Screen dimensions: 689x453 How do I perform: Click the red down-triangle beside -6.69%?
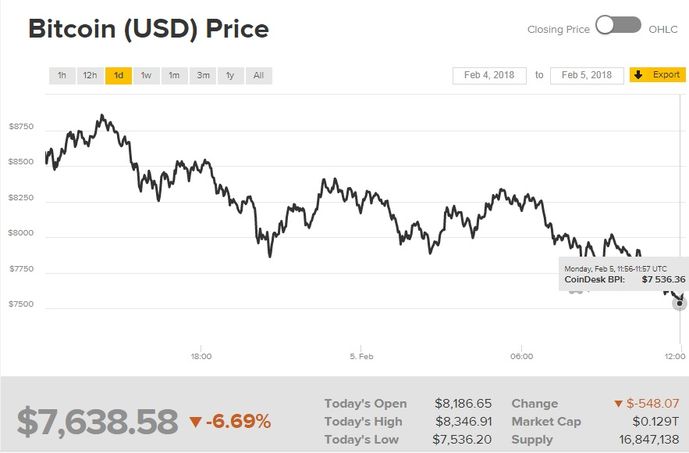[195, 421]
